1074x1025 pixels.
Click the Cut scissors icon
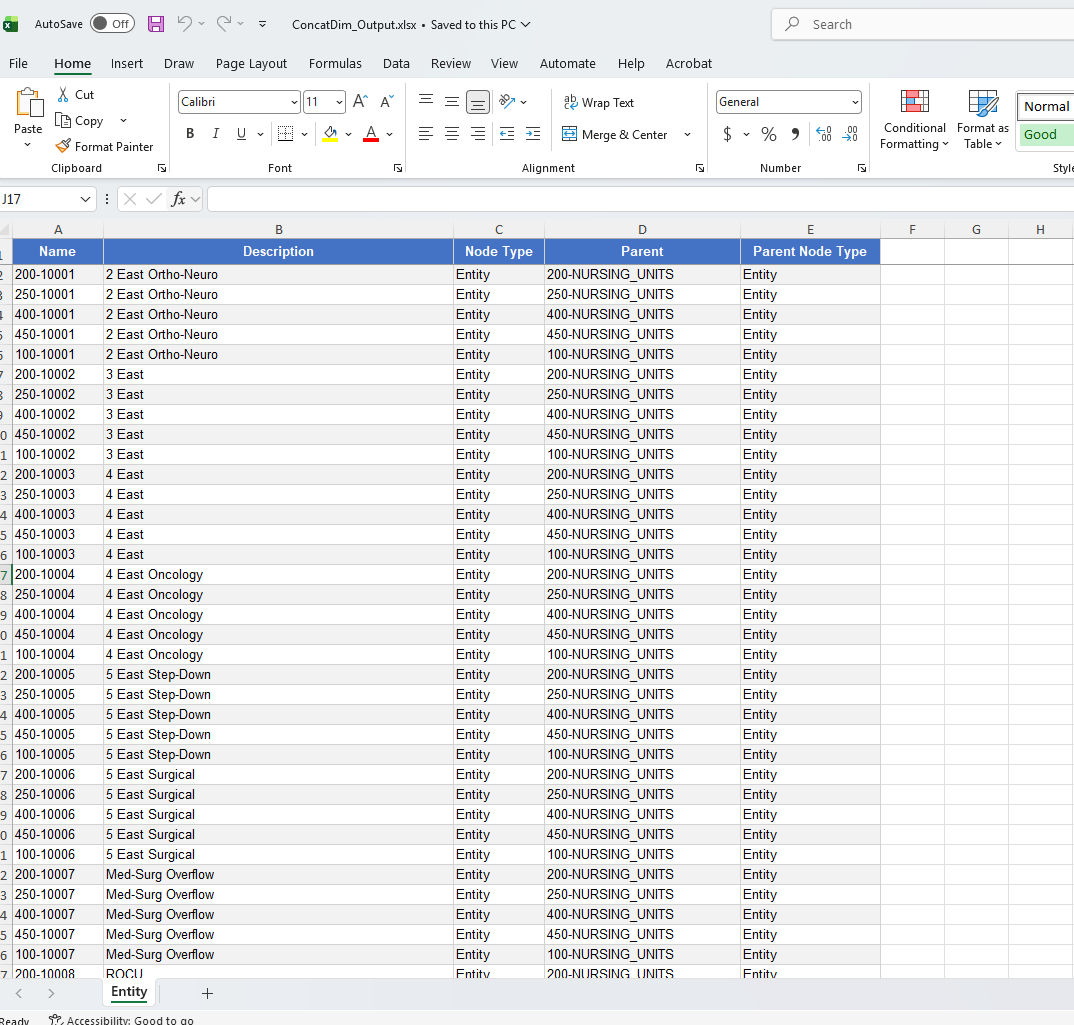tap(63, 95)
